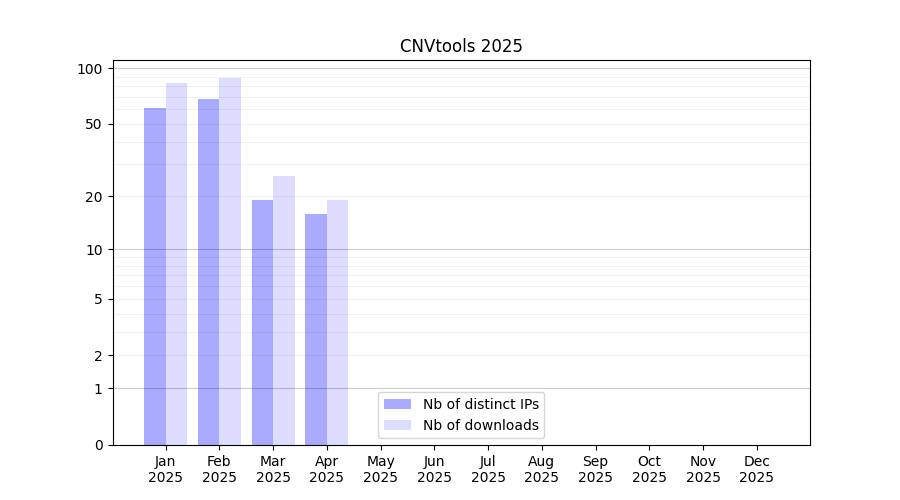Click the 100 y-axis tick label
This screenshot has width=900, height=500.
[91, 69]
